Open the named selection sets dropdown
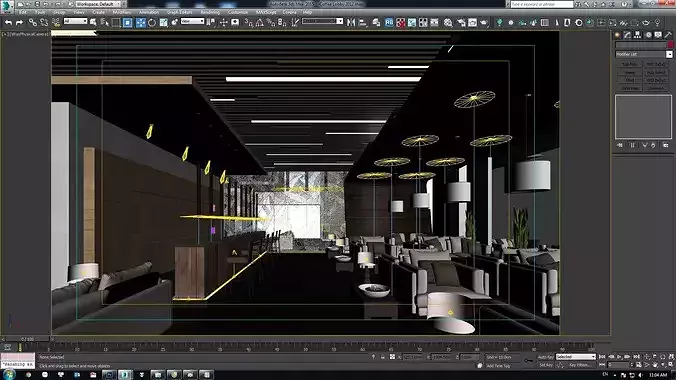 [322, 21]
